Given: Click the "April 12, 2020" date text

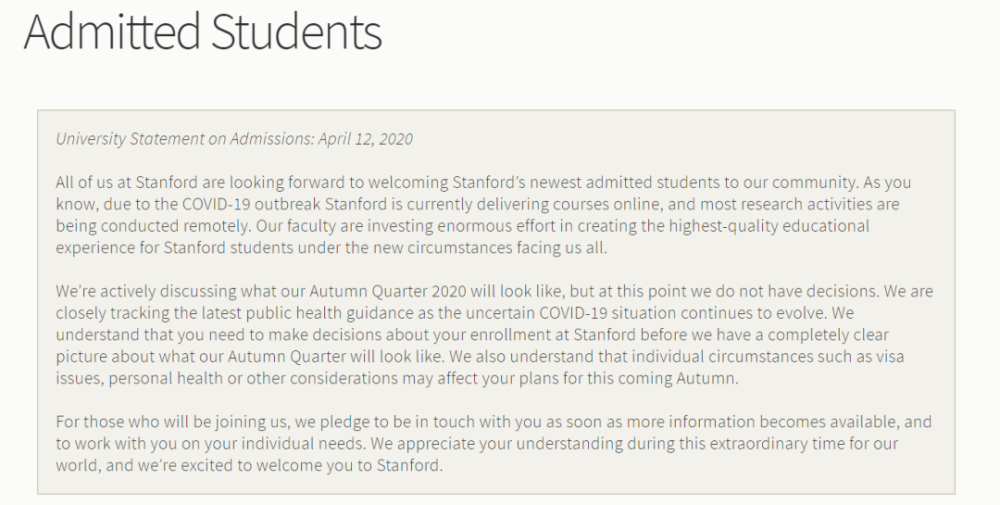Looking at the screenshot, I should (x=365, y=139).
